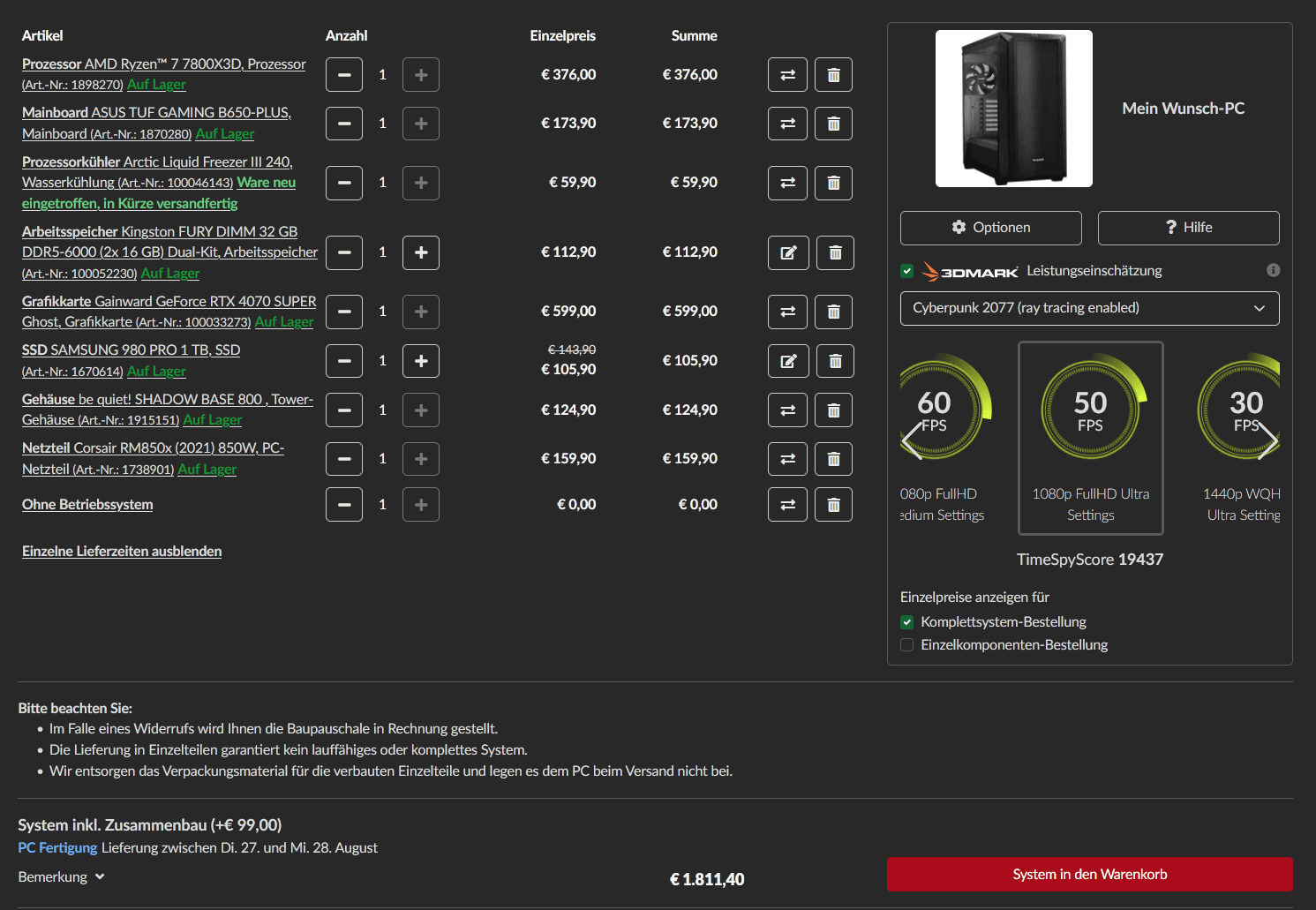Select the 60 FPS Medium Settings gauge
This screenshot has width=1316, height=910.
(945, 407)
